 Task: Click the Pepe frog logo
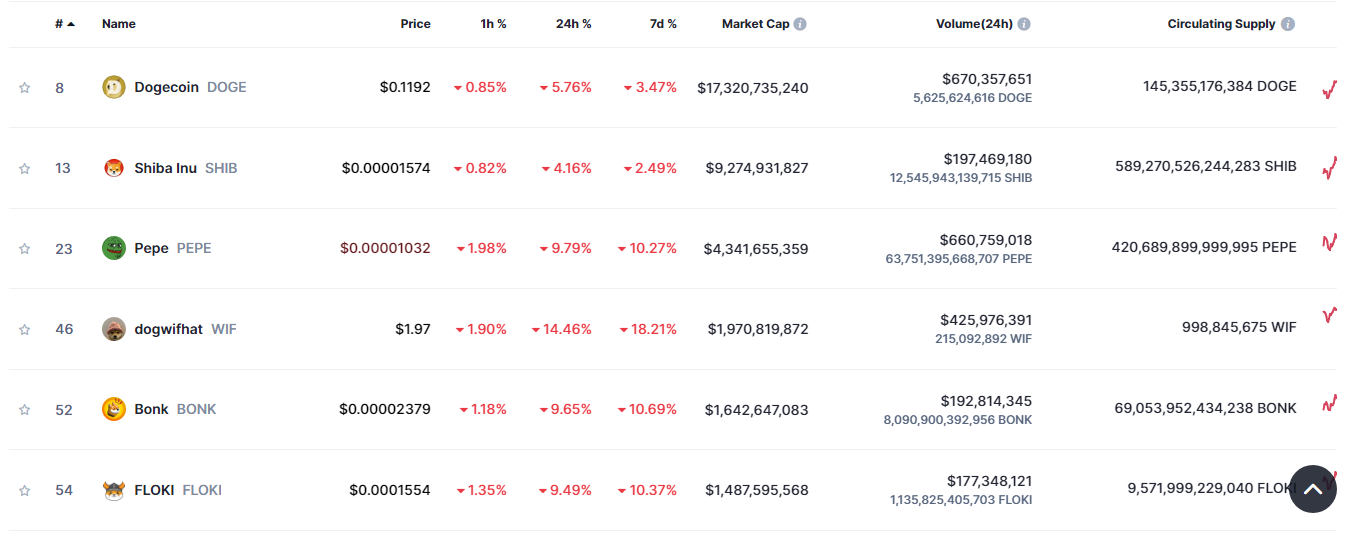(114, 248)
